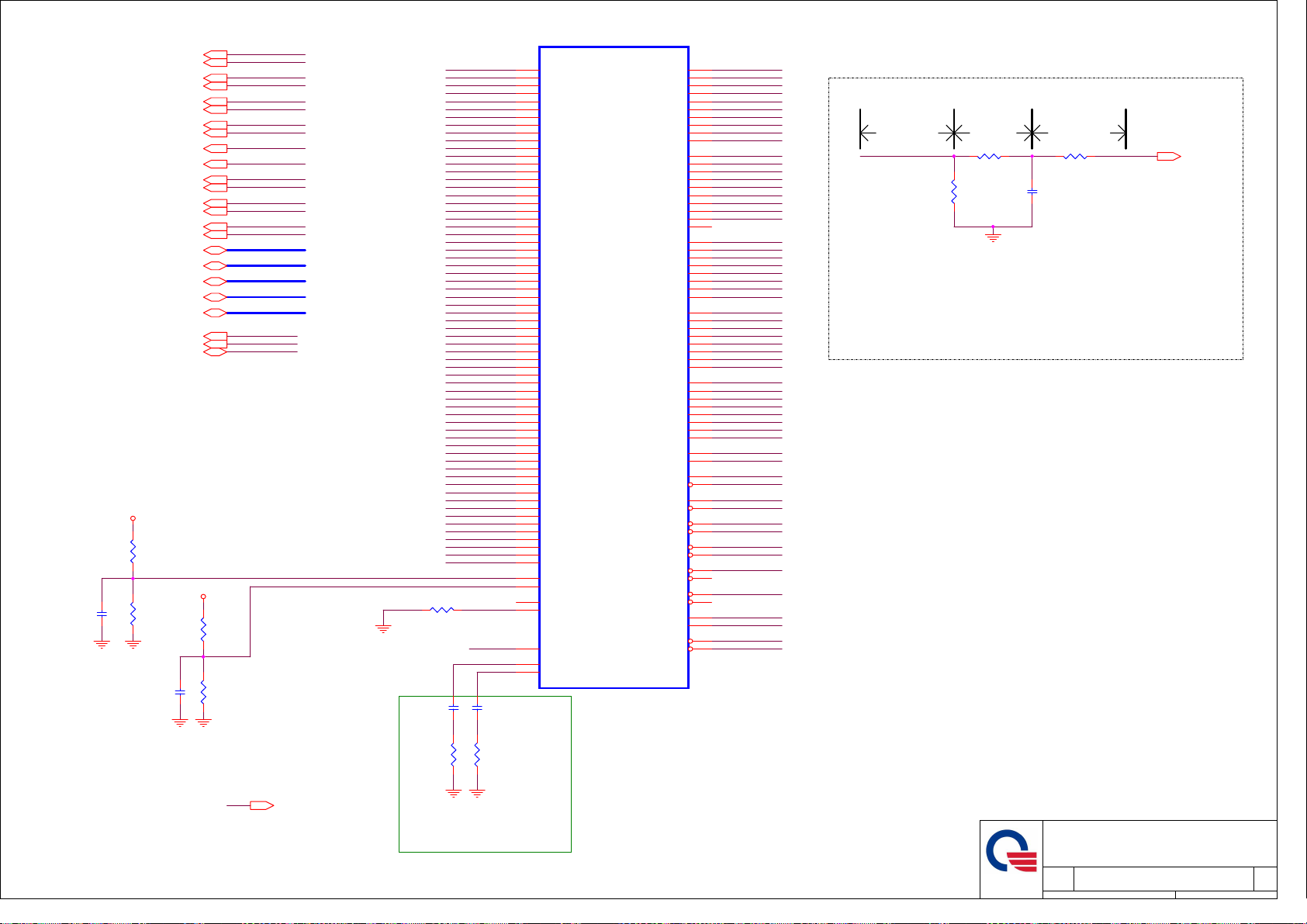Click the lone port symbol beside the green box

262,806
